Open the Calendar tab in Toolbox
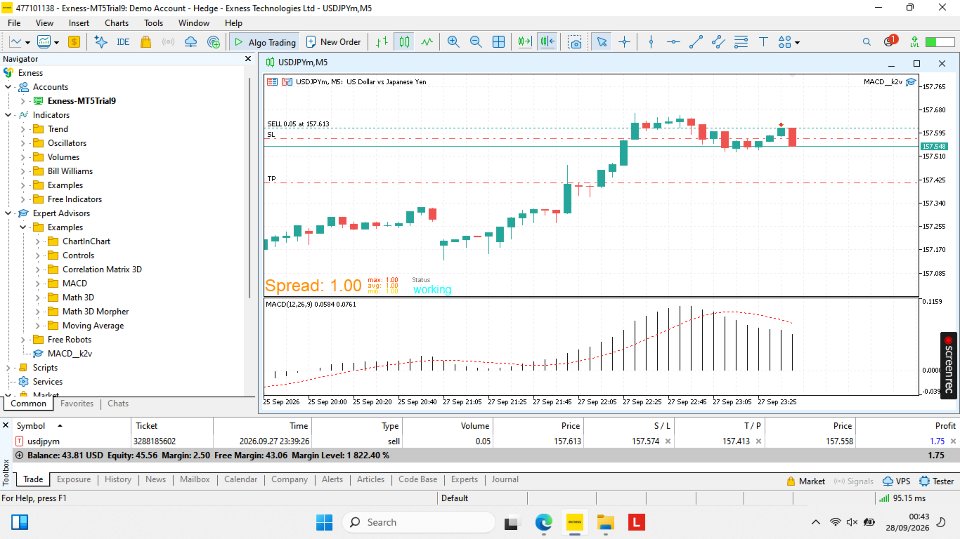The width and height of the screenshot is (960, 539). pyautogui.click(x=241, y=480)
